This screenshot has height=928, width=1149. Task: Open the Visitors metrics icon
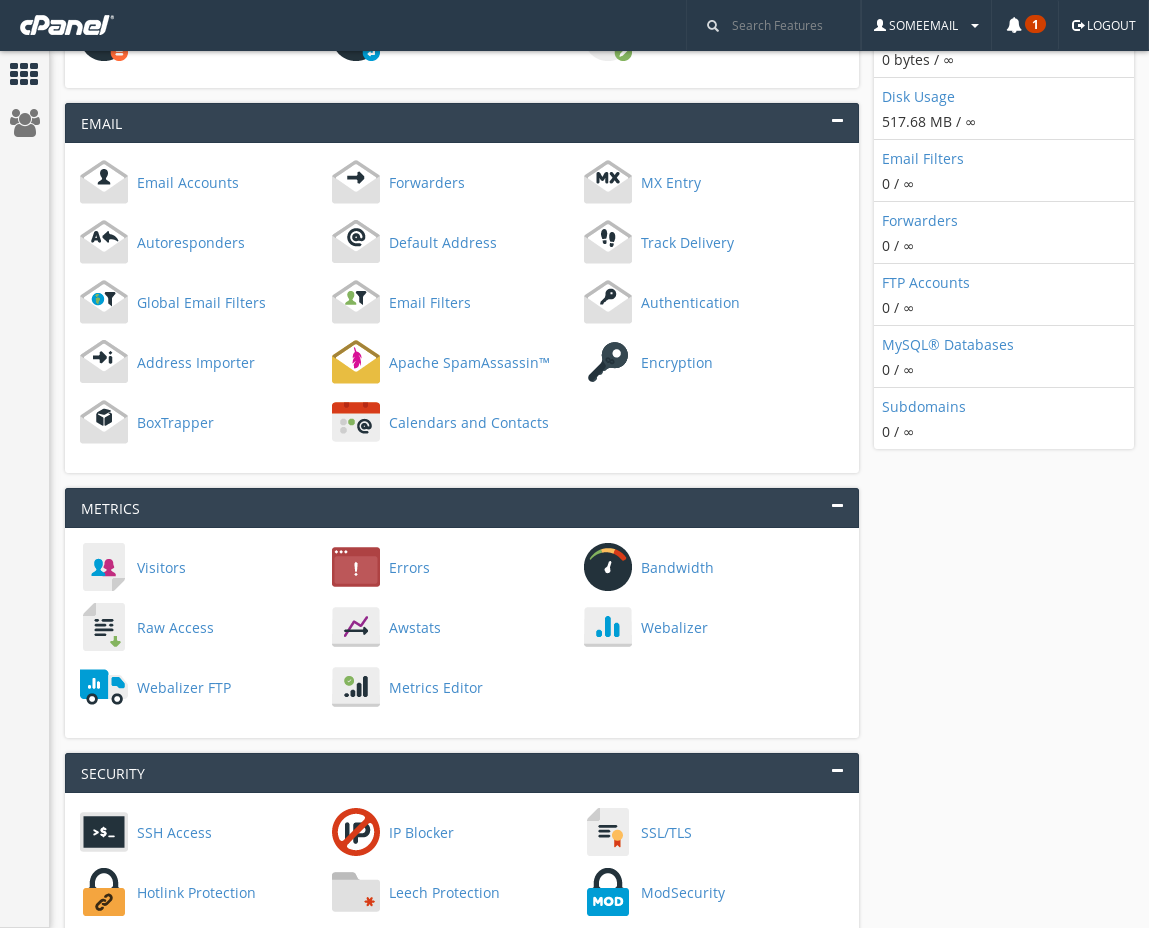[x=104, y=567]
